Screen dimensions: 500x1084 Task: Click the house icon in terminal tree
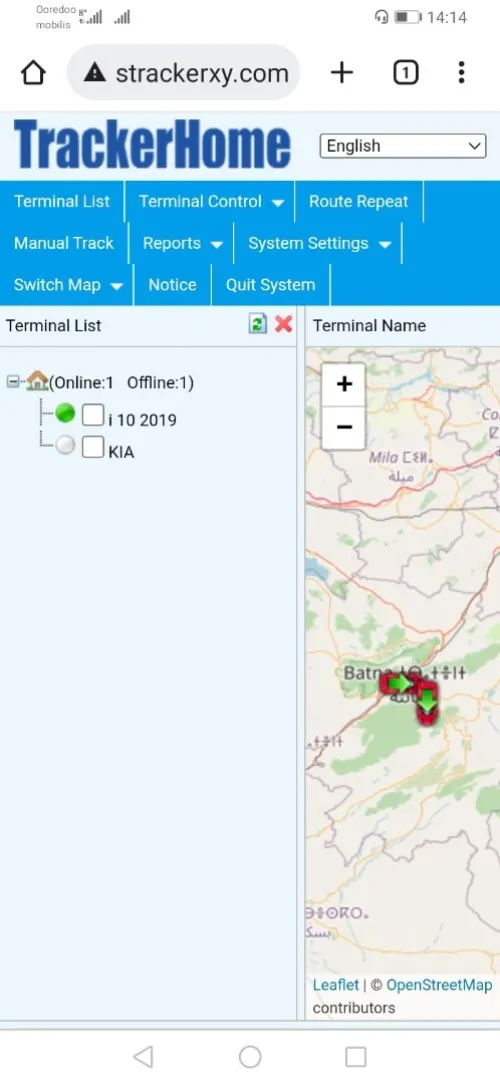click(x=37, y=380)
